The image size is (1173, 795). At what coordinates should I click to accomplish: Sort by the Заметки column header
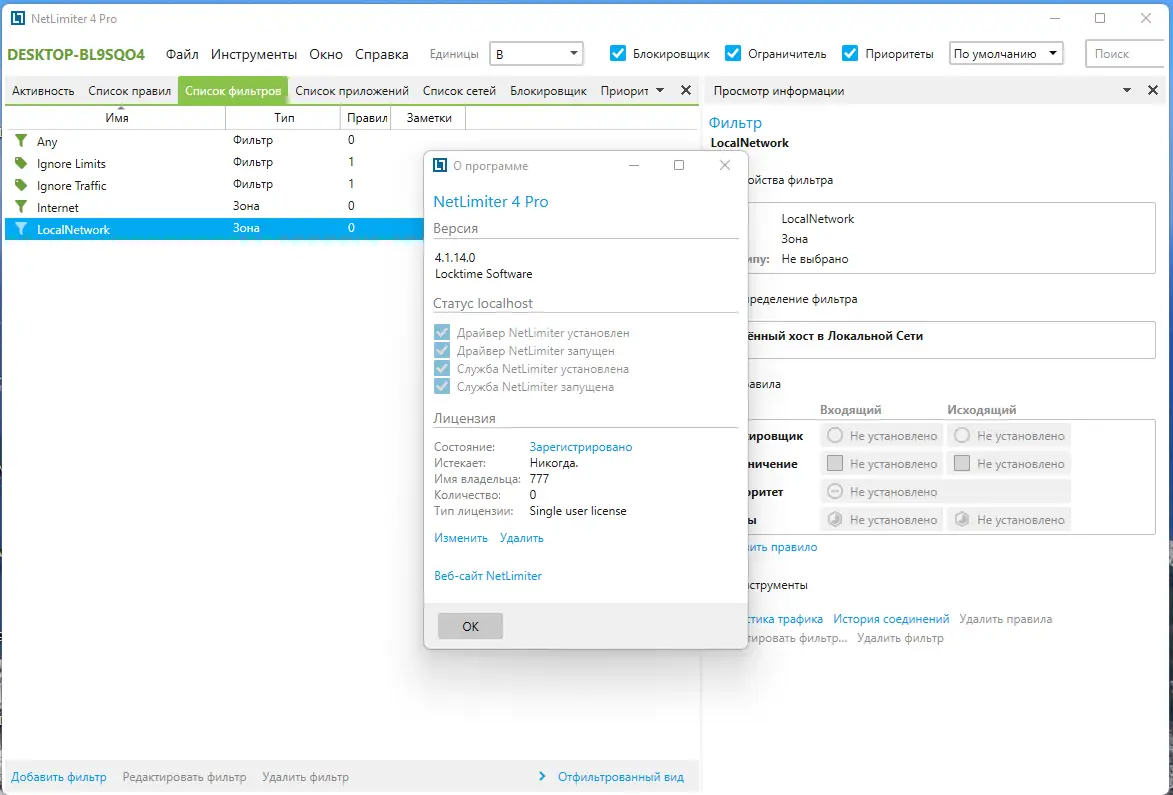(429, 117)
